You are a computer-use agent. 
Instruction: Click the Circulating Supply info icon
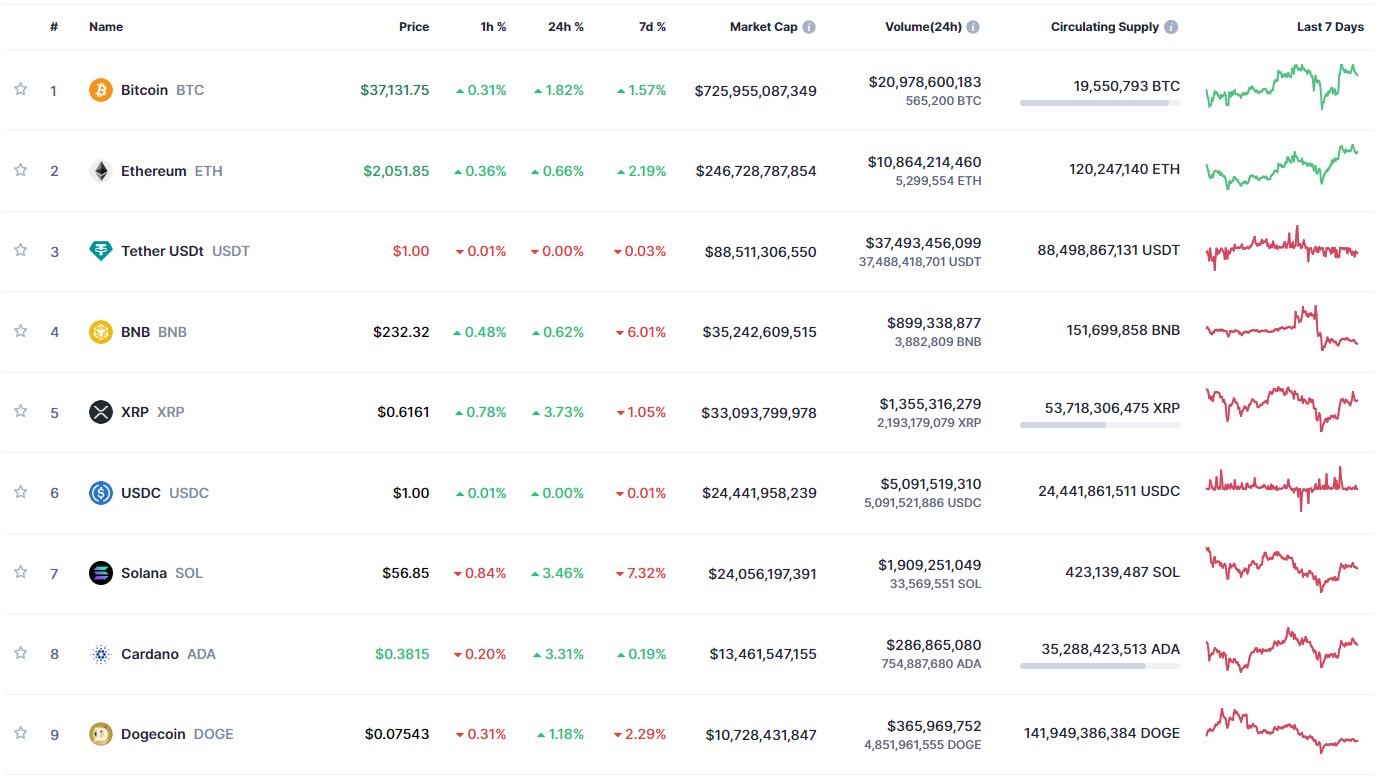pos(1171,27)
